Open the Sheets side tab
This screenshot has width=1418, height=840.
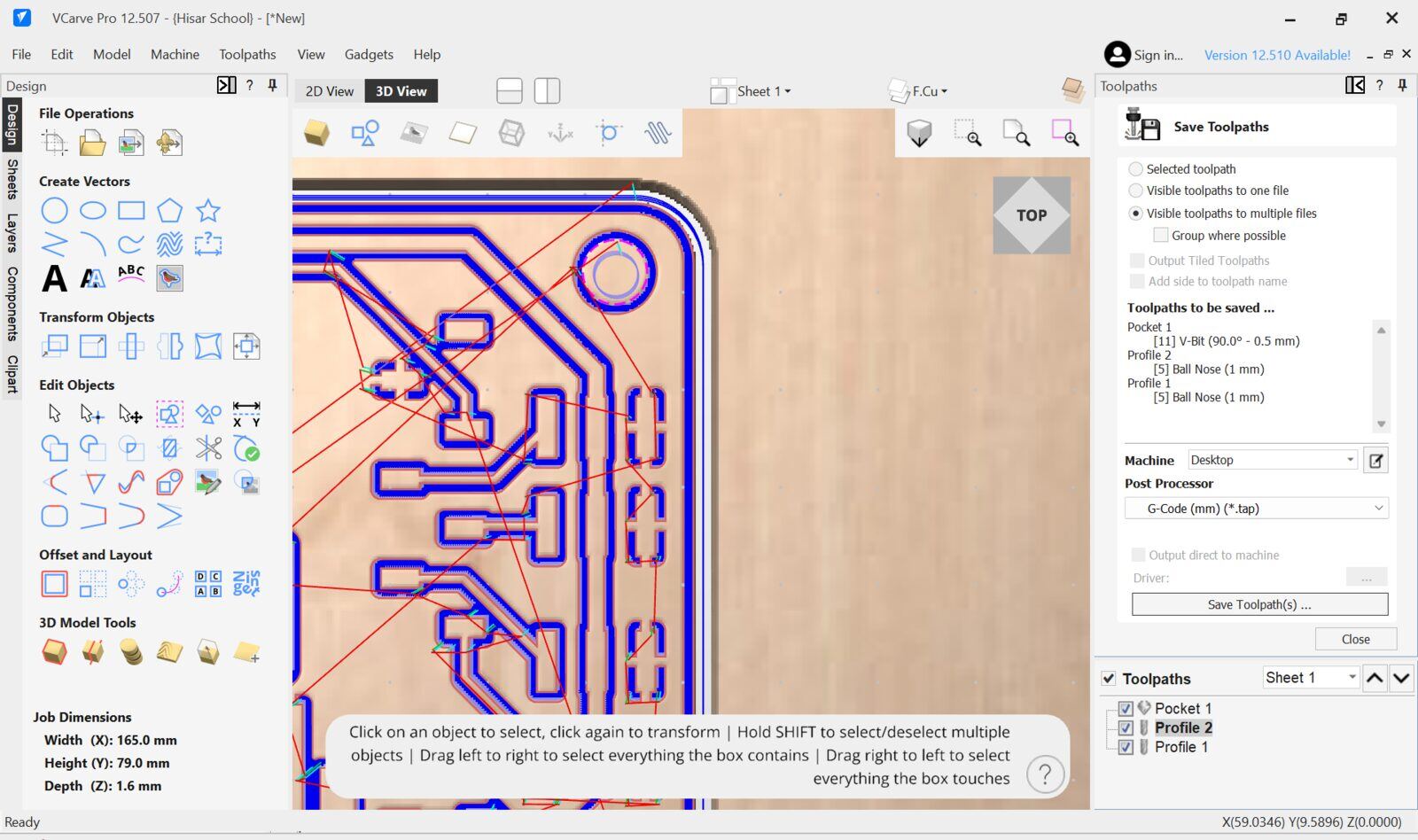pyautogui.click(x=12, y=179)
